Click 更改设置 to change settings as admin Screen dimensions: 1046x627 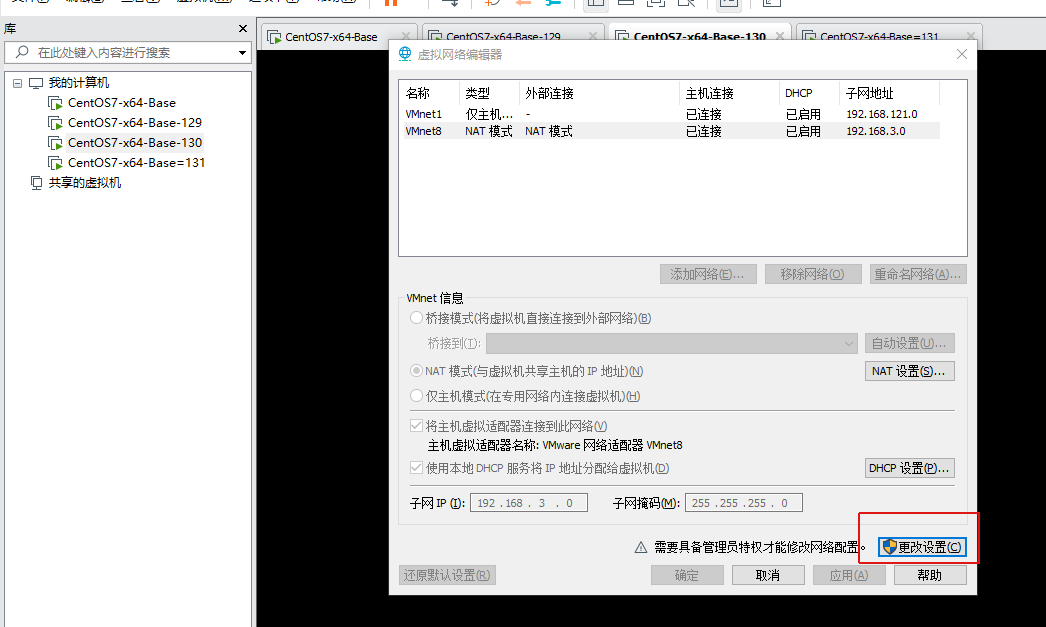click(922, 547)
